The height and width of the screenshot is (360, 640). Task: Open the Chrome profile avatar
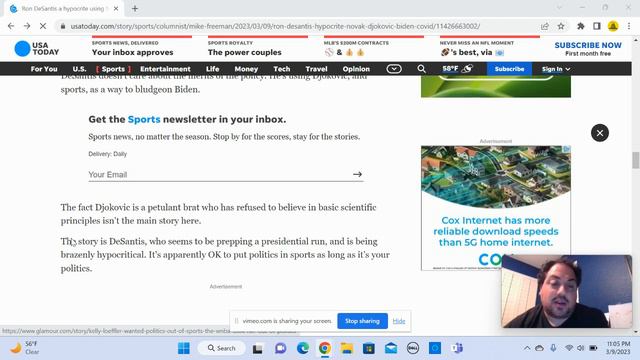[x=613, y=26]
